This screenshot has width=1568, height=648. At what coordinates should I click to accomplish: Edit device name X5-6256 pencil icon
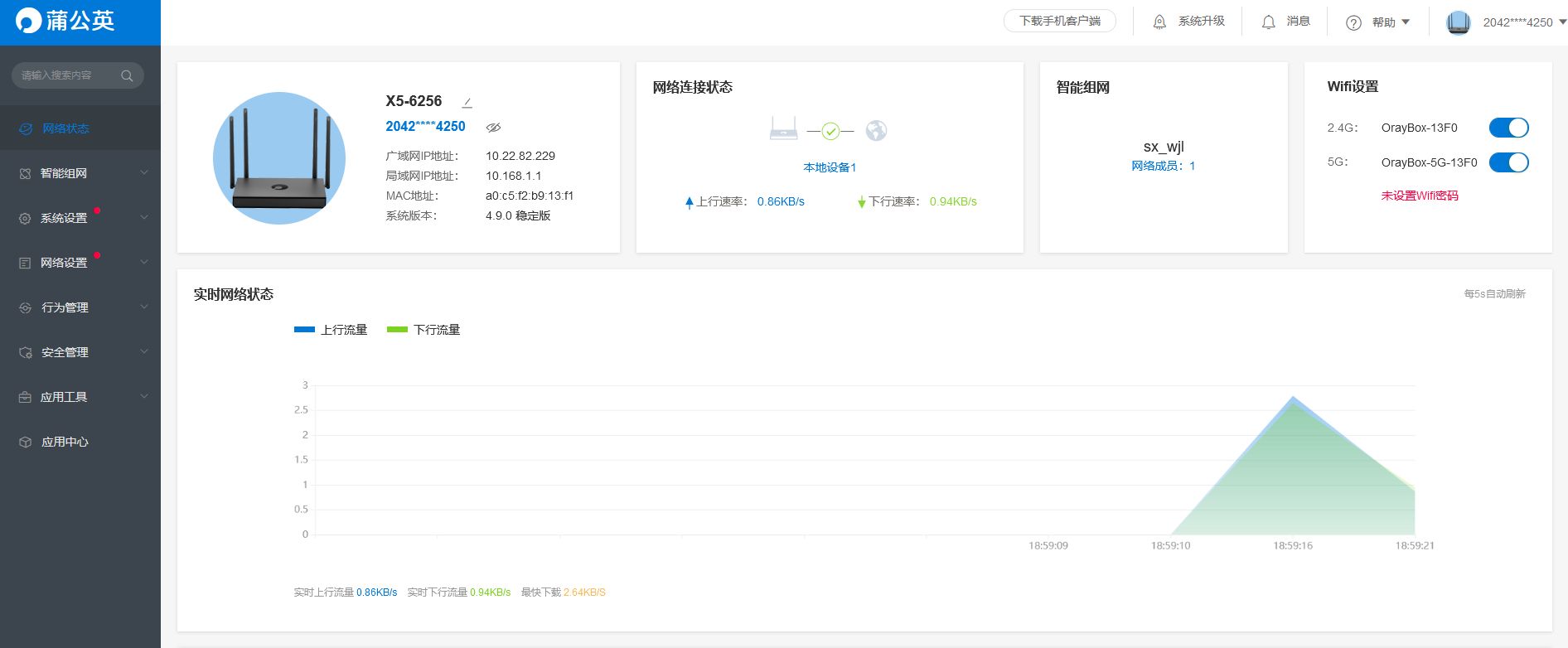[x=467, y=102]
